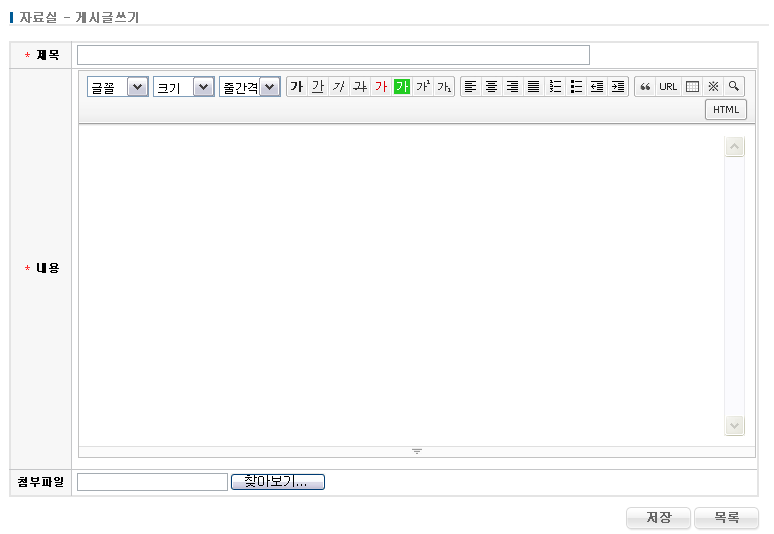Switch editor to HTML mode
774x534 pixels.
725,109
